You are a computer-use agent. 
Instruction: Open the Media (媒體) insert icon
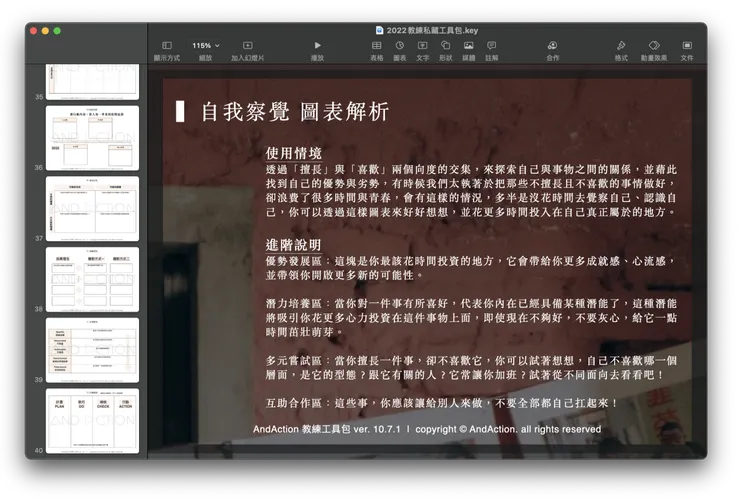[x=469, y=46]
